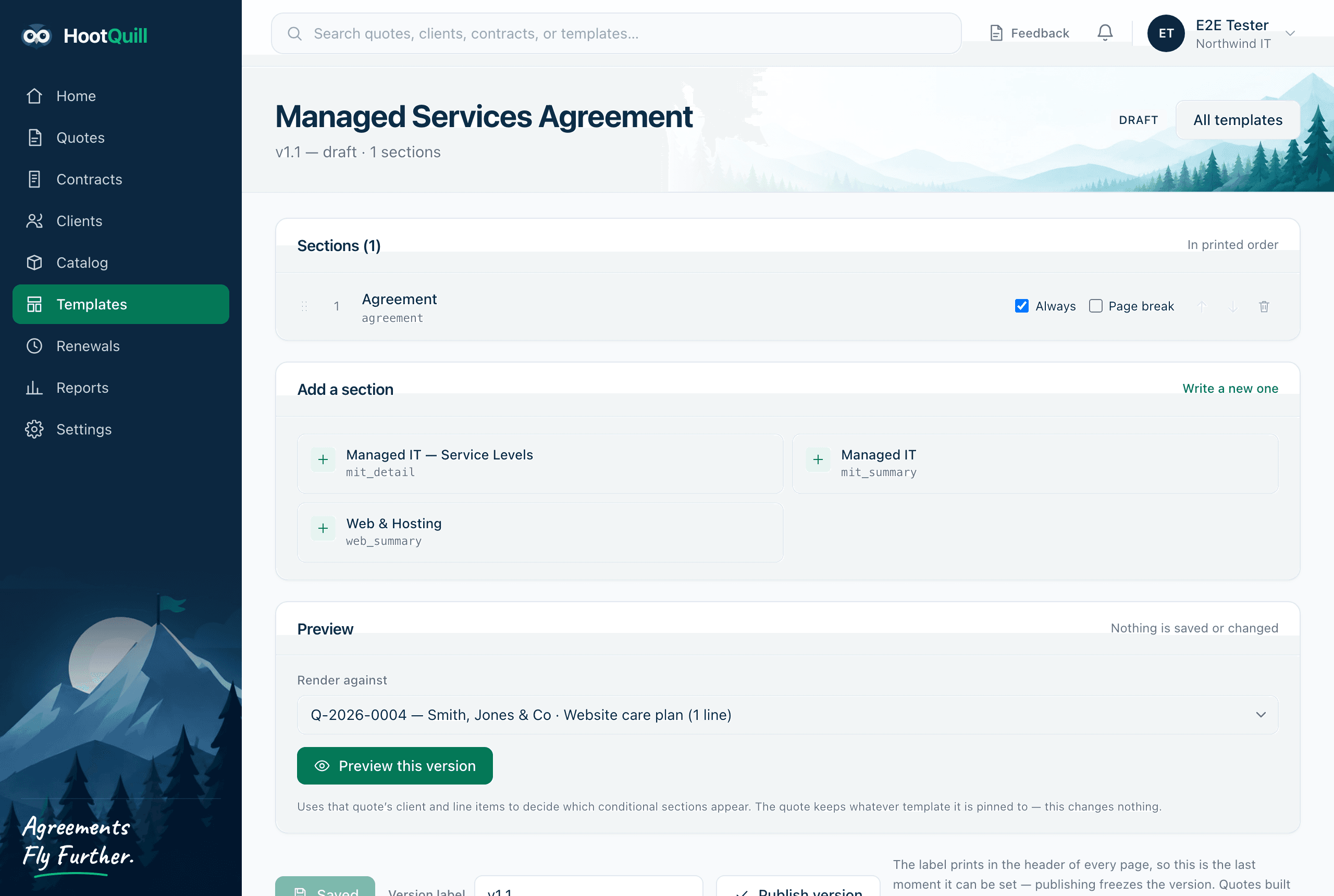Click Preview this version button
Image resolution: width=1334 pixels, height=896 pixels.
click(x=394, y=766)
